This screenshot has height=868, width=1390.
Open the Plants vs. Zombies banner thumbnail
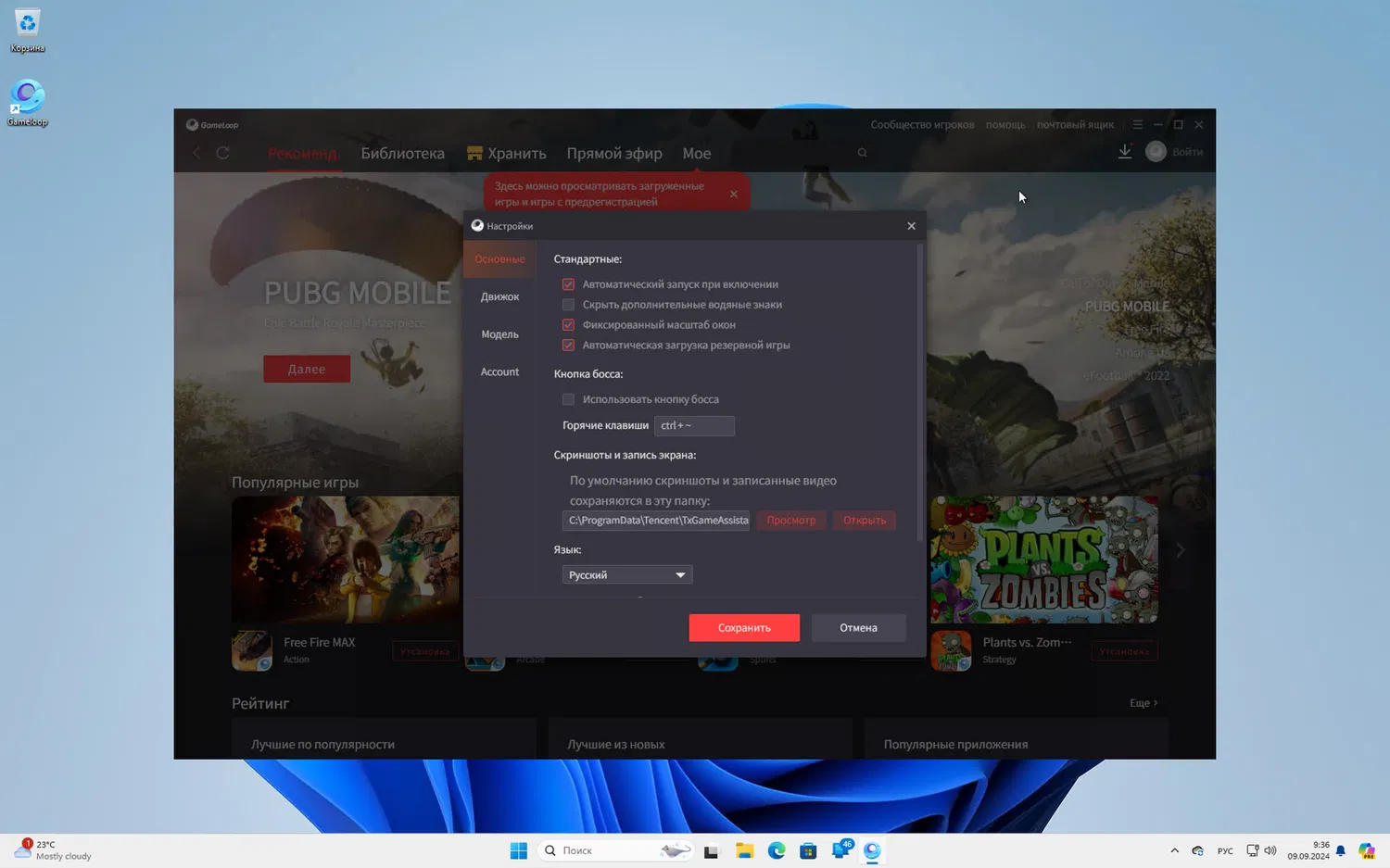[x=1044, y=560]
